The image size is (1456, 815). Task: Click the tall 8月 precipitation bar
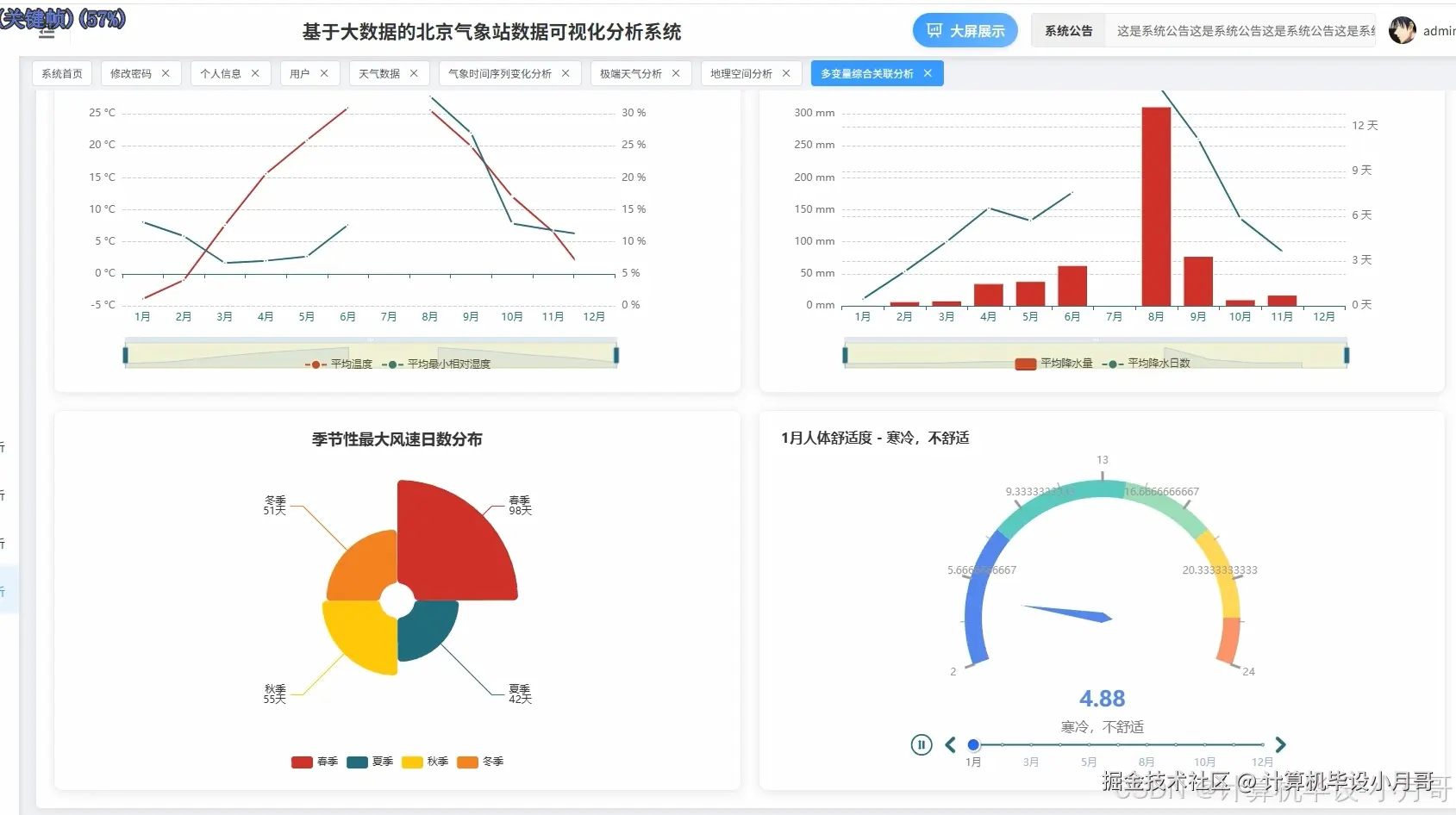pyautogui.click(x=1156, y=207)
